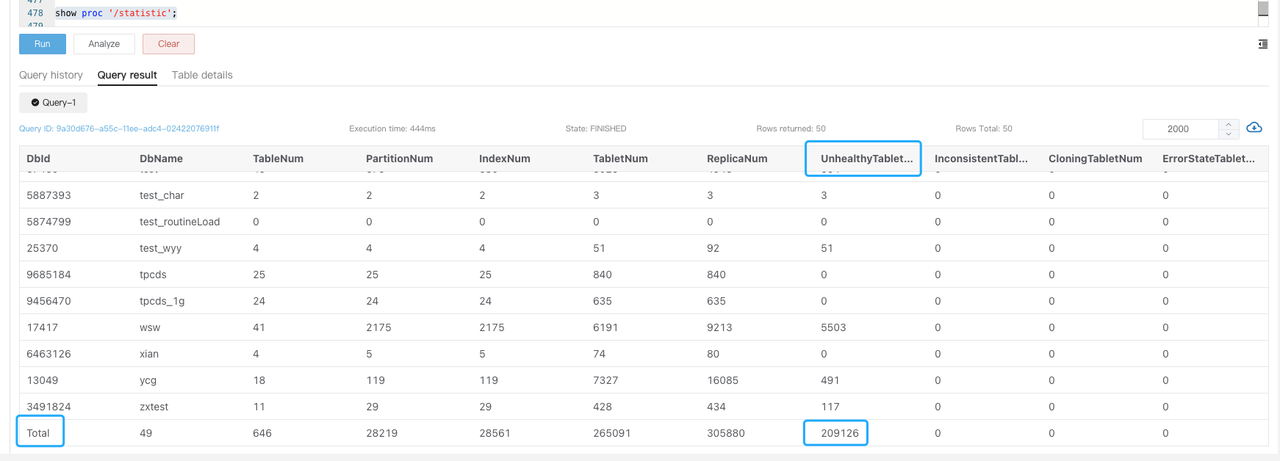Run the SQL query

[x=42, y=44]
